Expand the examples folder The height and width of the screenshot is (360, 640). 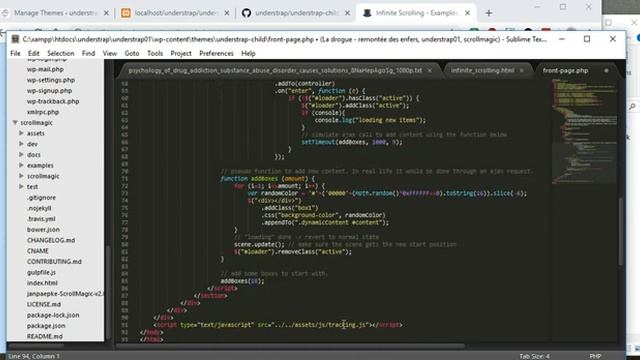coord(21,165)
